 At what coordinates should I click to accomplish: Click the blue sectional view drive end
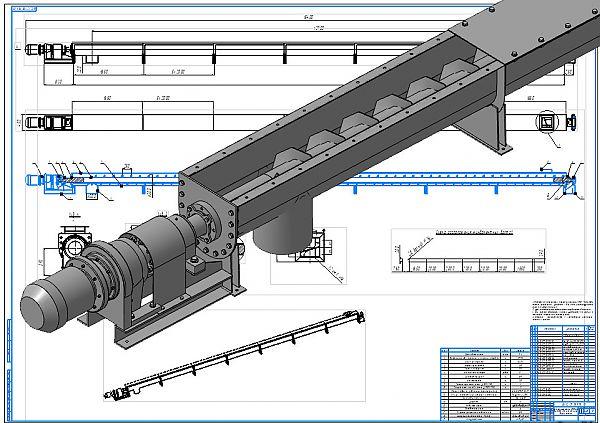point(45,180)
